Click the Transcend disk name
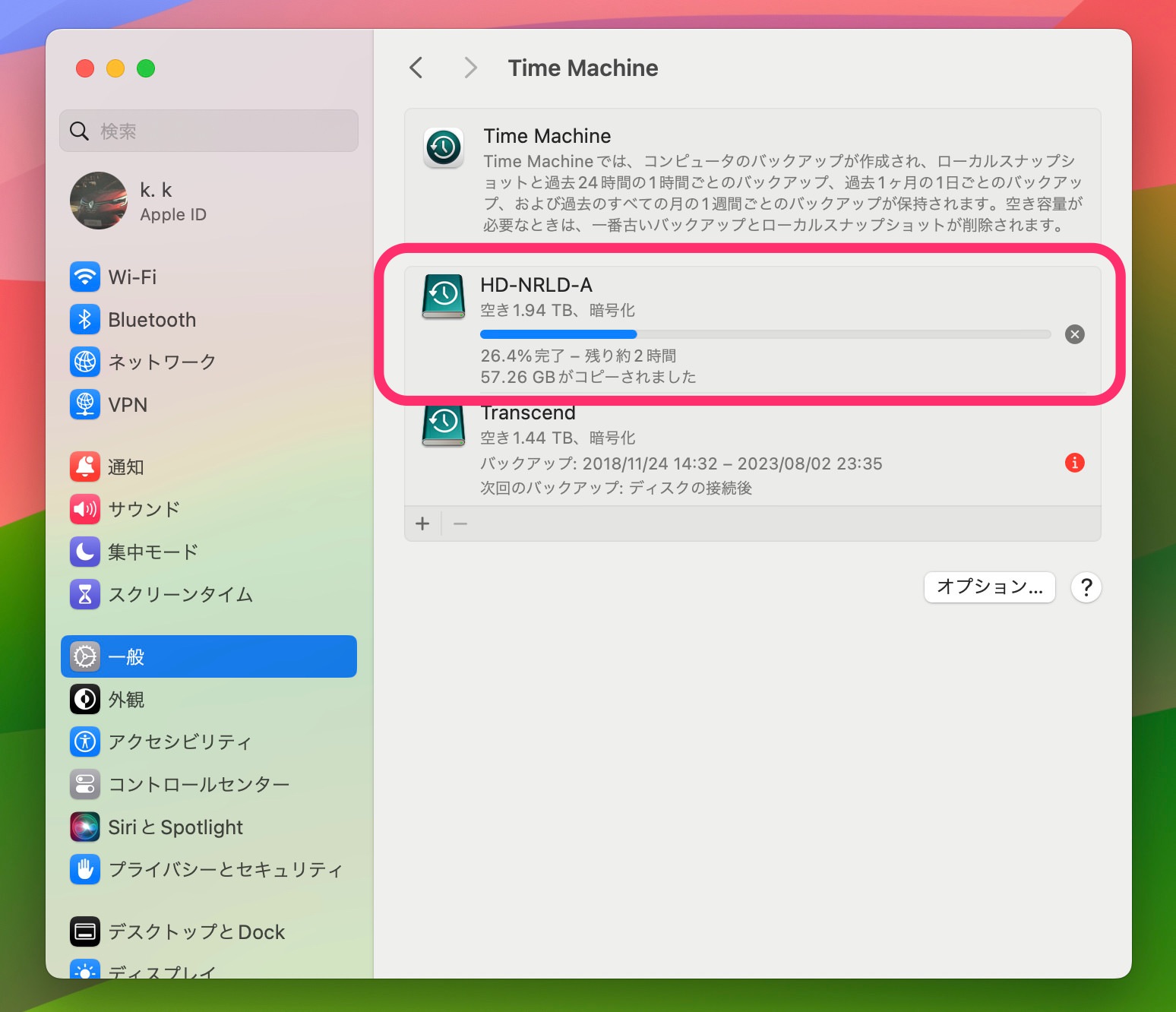 (x=528, y=413)
